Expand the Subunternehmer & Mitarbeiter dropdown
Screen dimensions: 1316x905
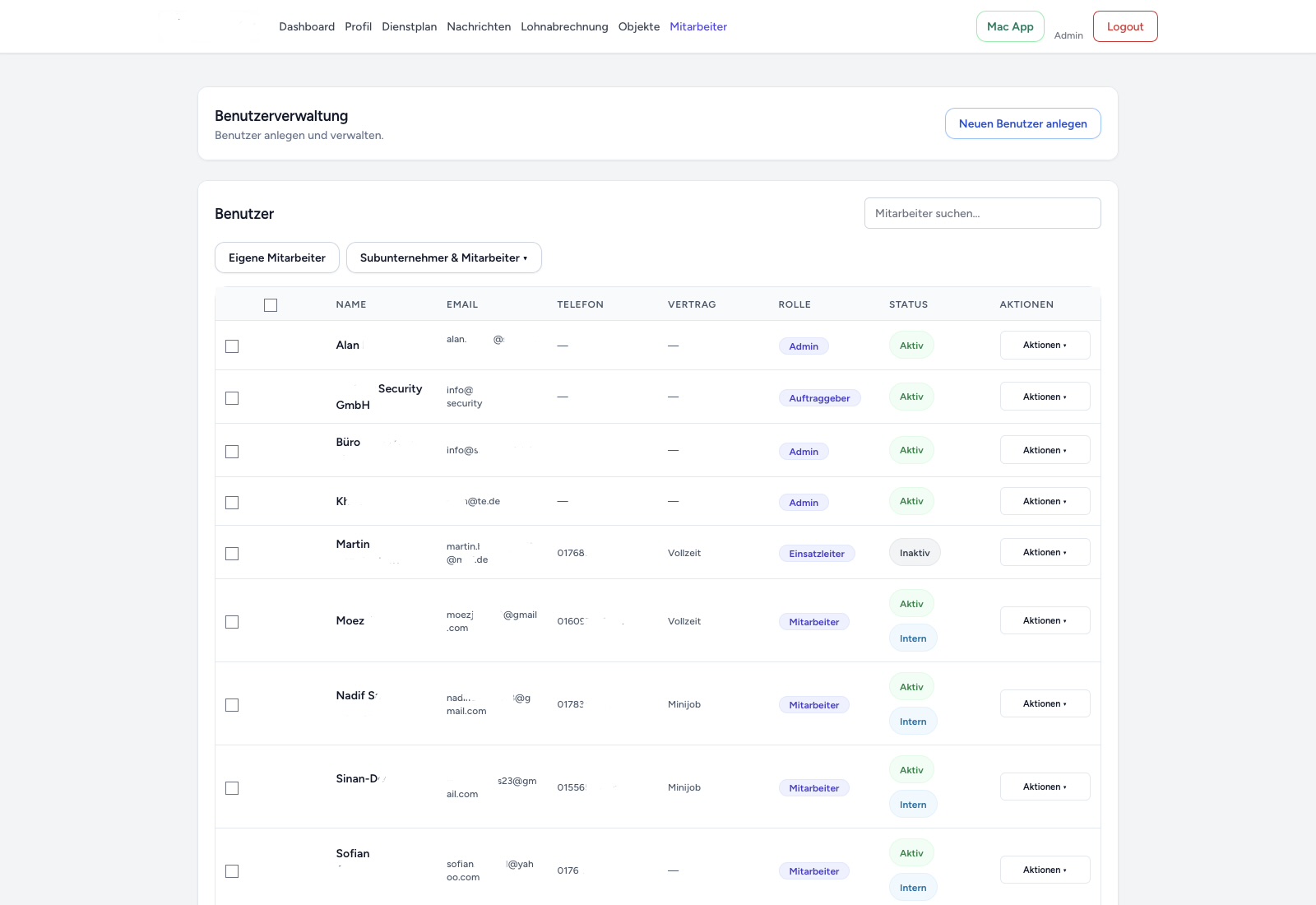coord(443,258)
